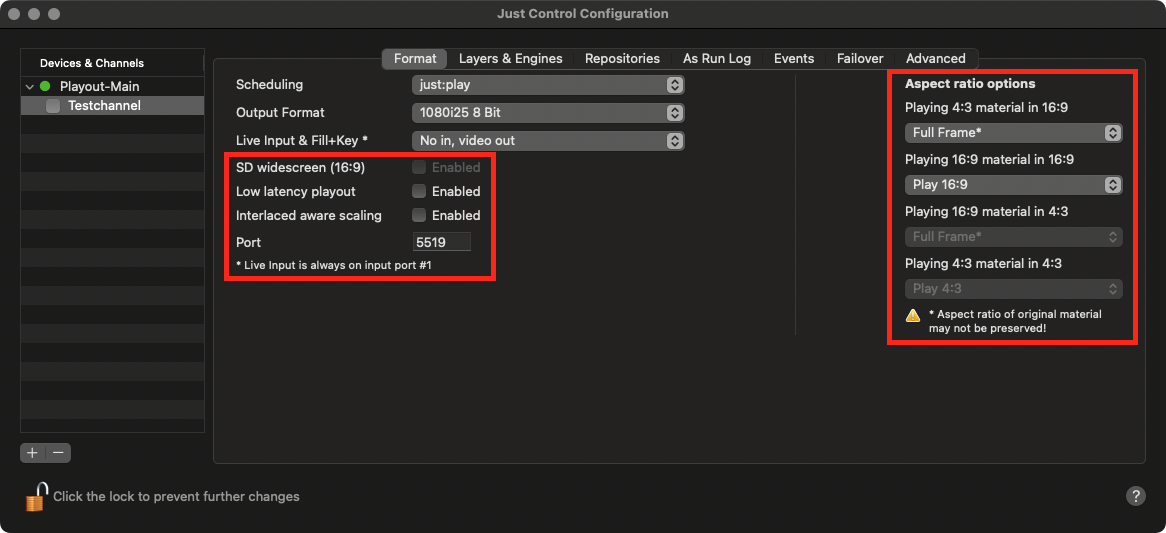Click the SD widescreen (16:9) label

[300, 167]
